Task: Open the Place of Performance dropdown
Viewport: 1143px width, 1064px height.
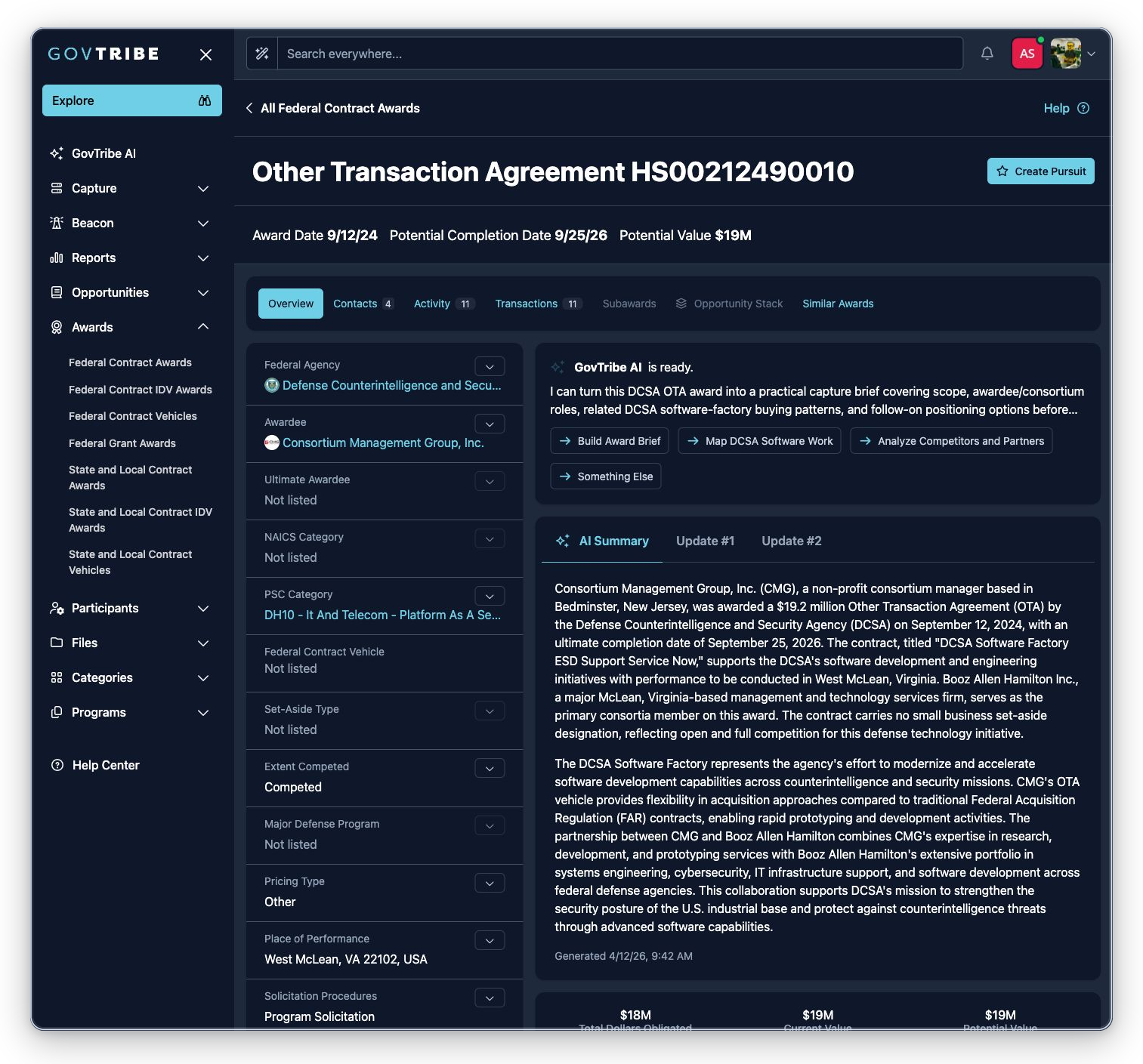Action: pyautogui.click(x=490, y=940)
